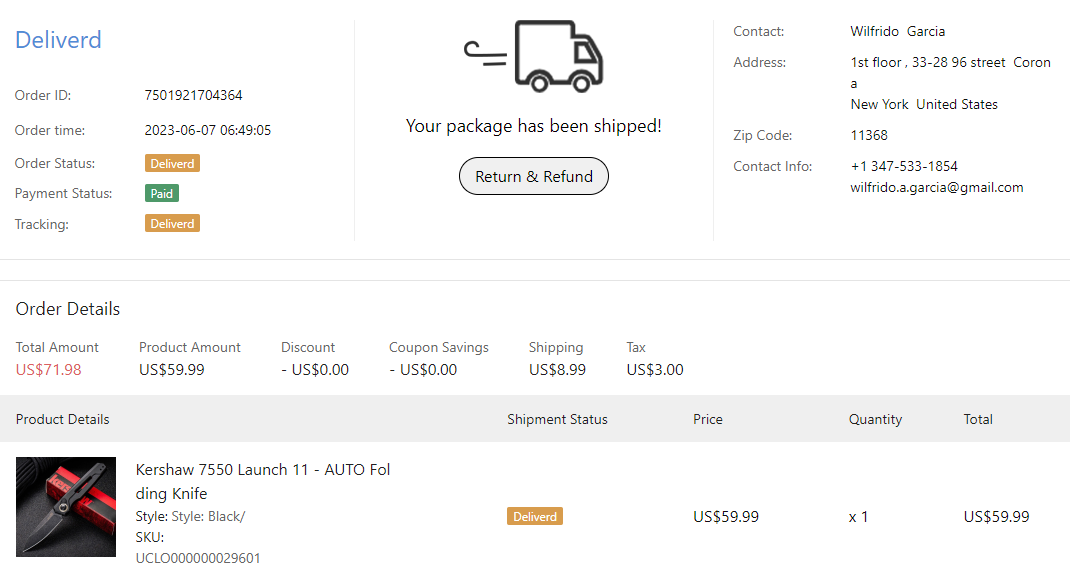Click the order time 2023-06-07 06:49:05

[x=208, y=130]
